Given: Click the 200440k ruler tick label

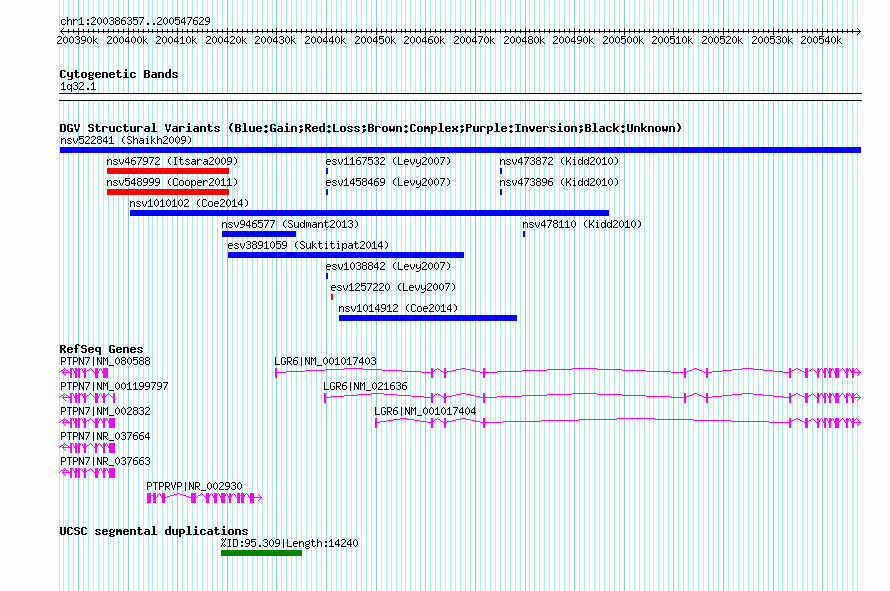Looking at the screenshot, I should pos(325,40).
